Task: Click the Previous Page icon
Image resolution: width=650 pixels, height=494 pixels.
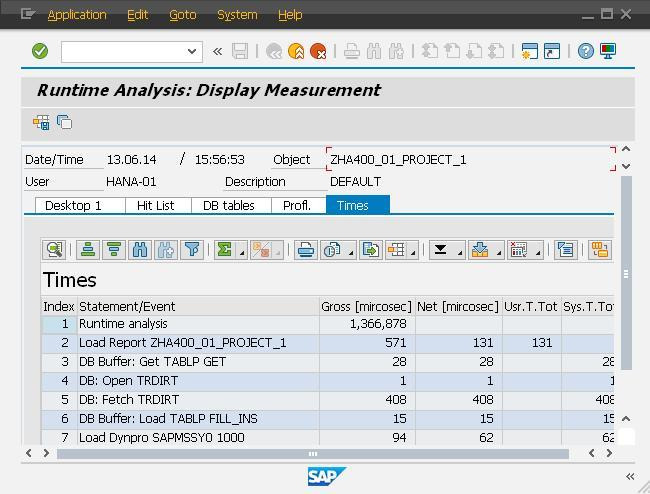Action: (x=452, y=51)
